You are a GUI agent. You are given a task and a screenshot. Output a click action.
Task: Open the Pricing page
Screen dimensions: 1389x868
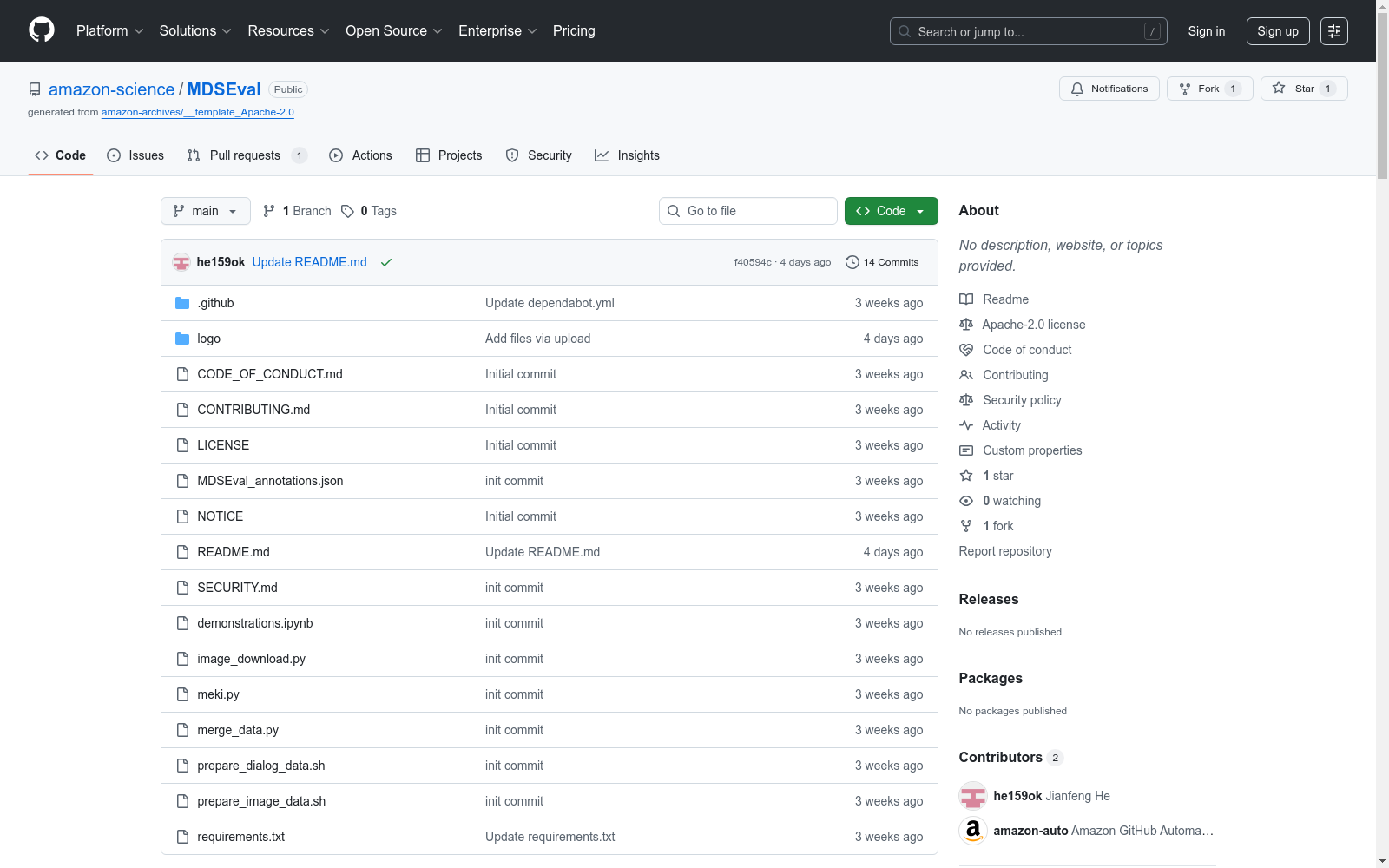(574, 31)
